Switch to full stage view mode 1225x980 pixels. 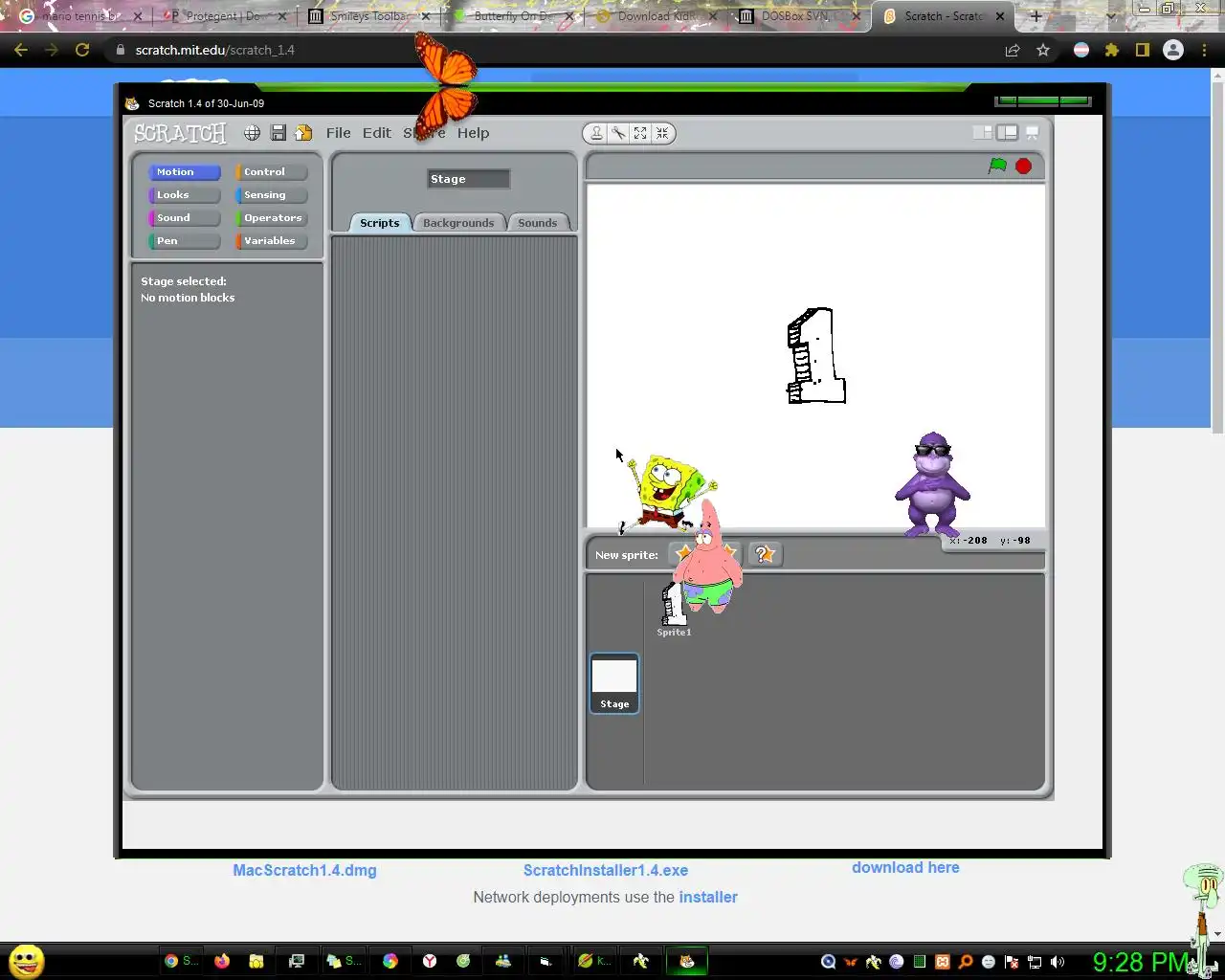(x=1007, y=133)
